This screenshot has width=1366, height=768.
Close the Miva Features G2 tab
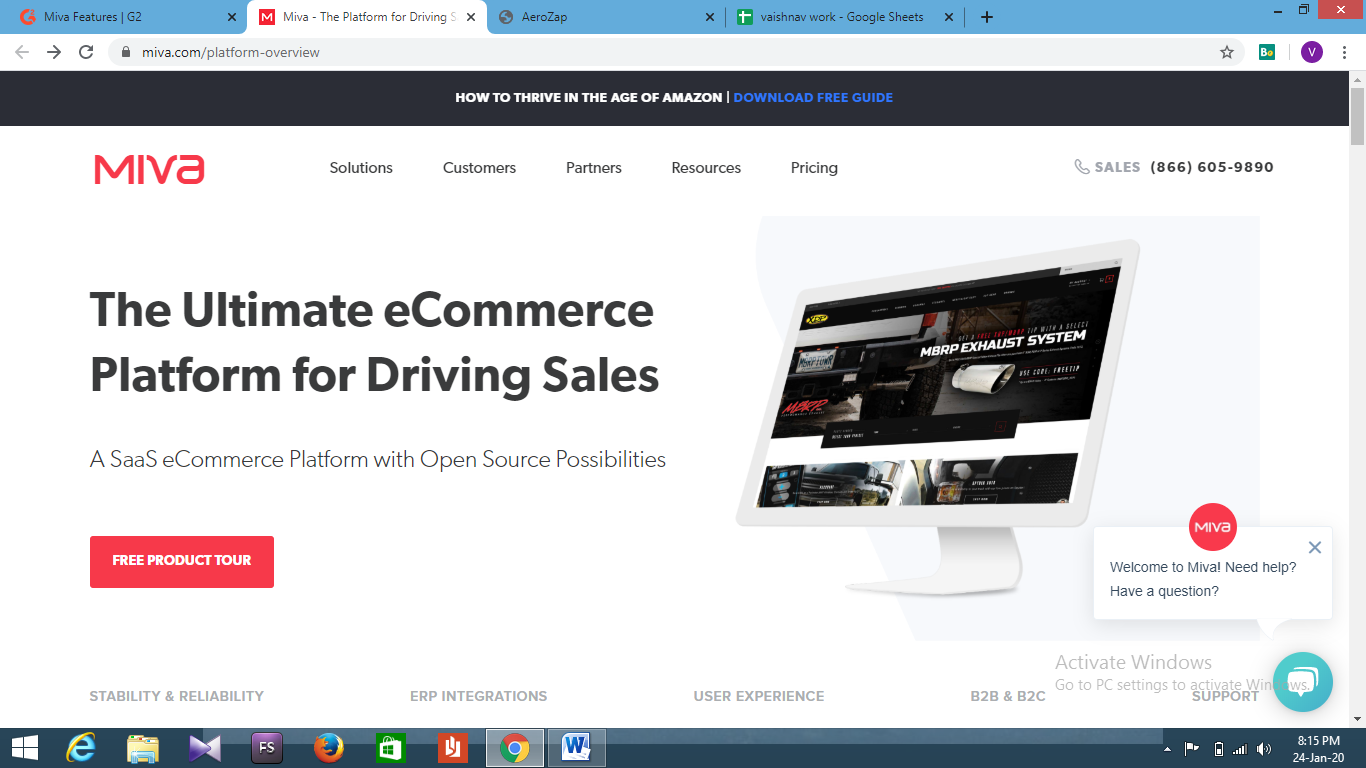(232, 17)
